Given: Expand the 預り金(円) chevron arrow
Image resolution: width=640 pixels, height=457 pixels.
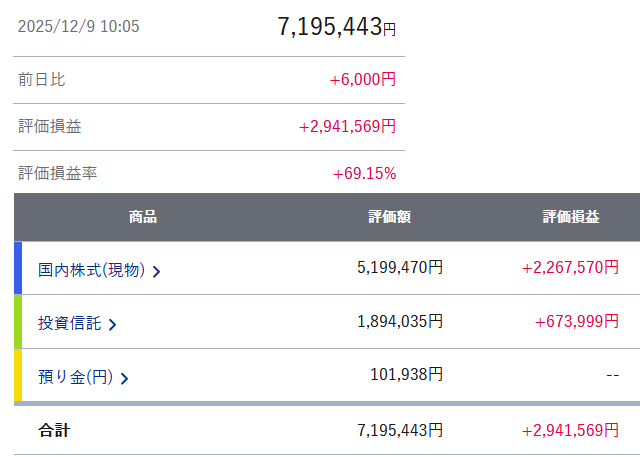Looking at the screenshot, I should [124, 378].
